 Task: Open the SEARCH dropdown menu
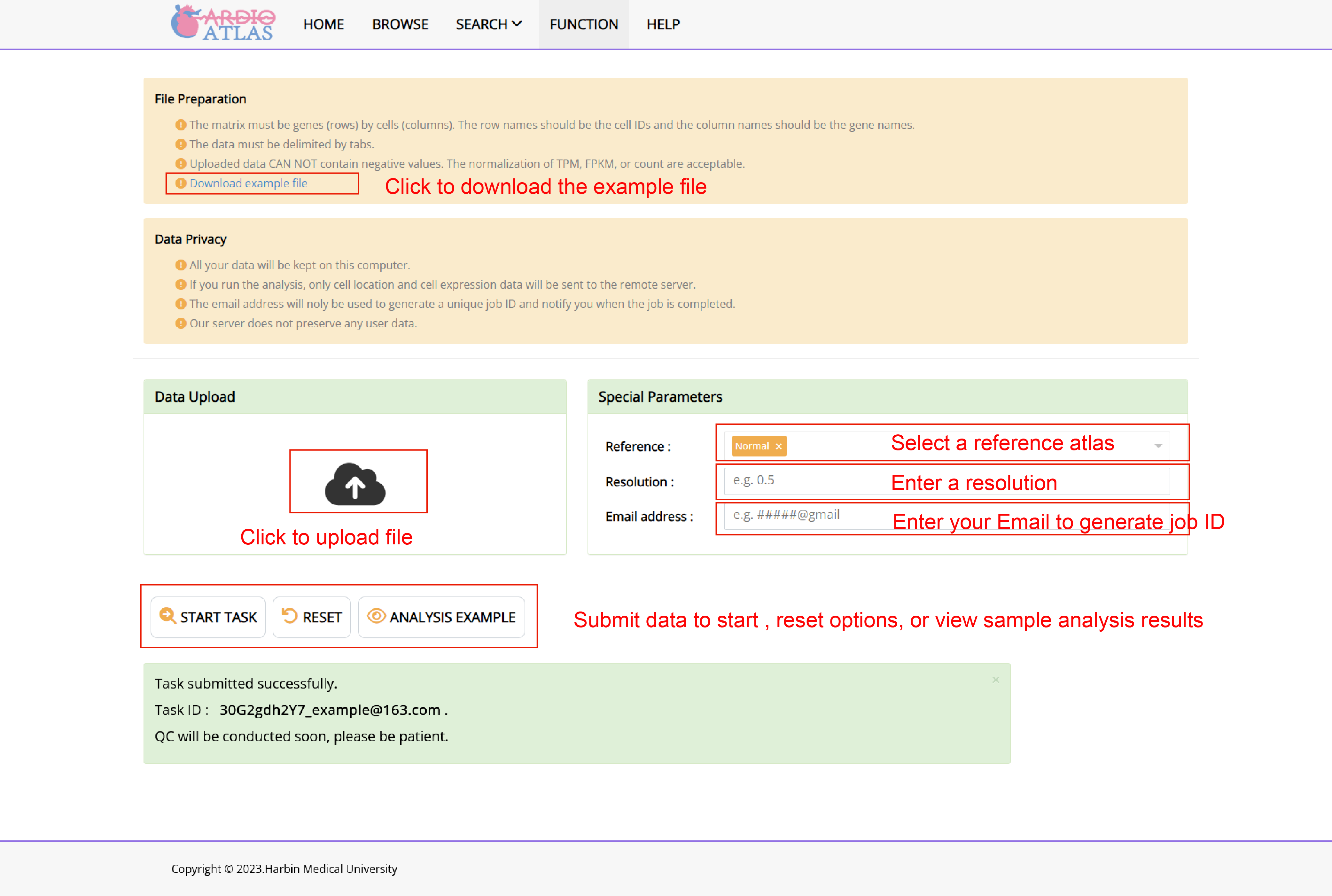coord(488,24)
